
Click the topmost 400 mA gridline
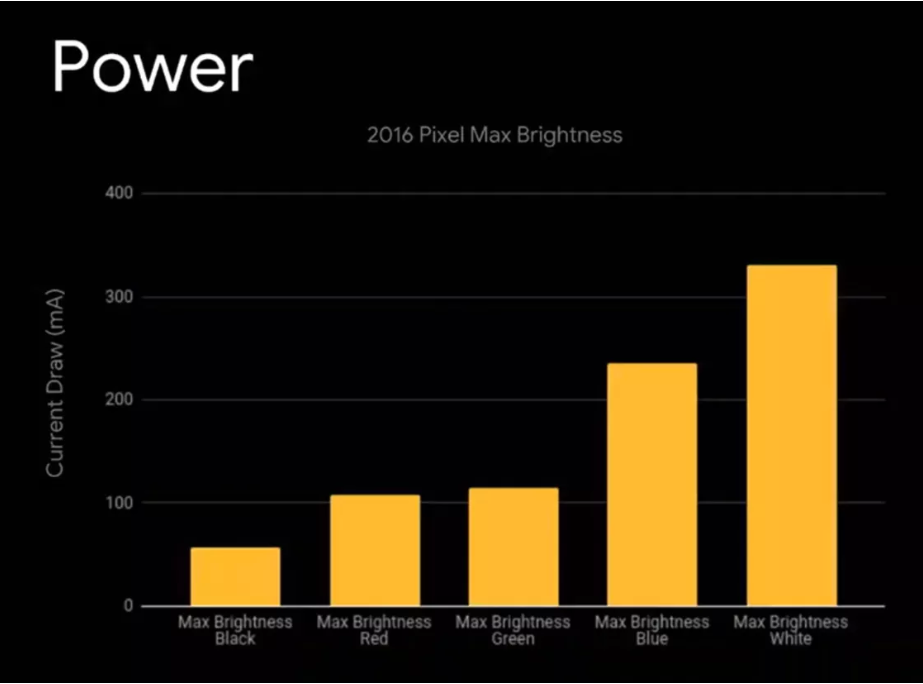tap(500, 193)
